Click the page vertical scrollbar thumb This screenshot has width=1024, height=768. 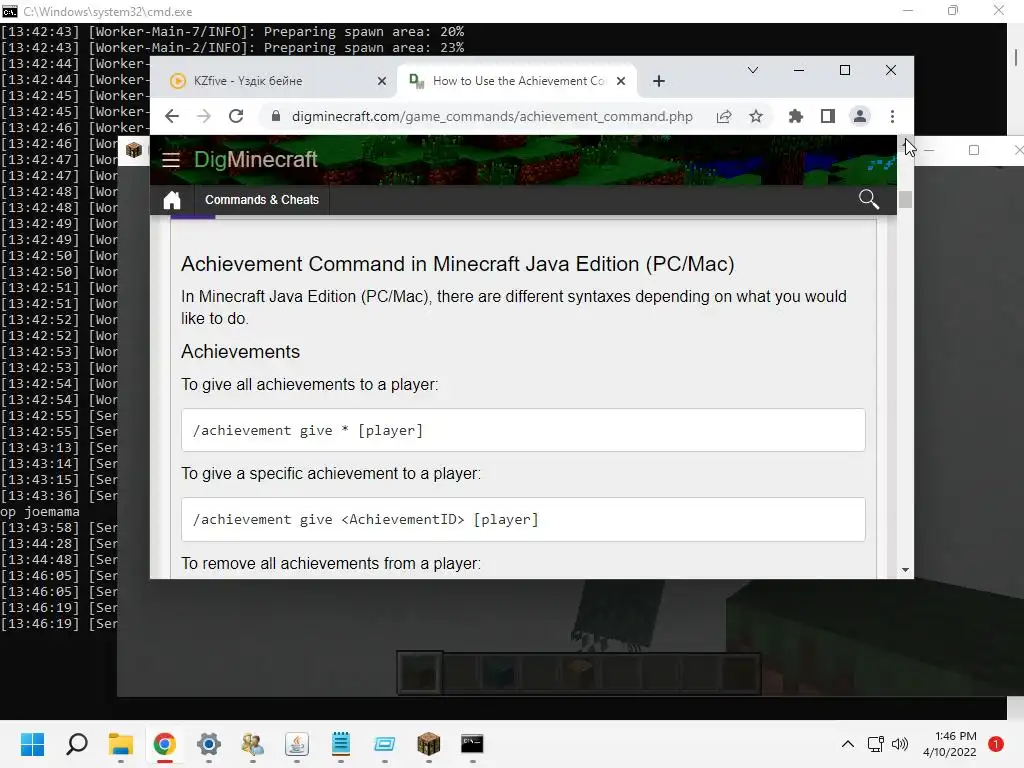(905, 199)
